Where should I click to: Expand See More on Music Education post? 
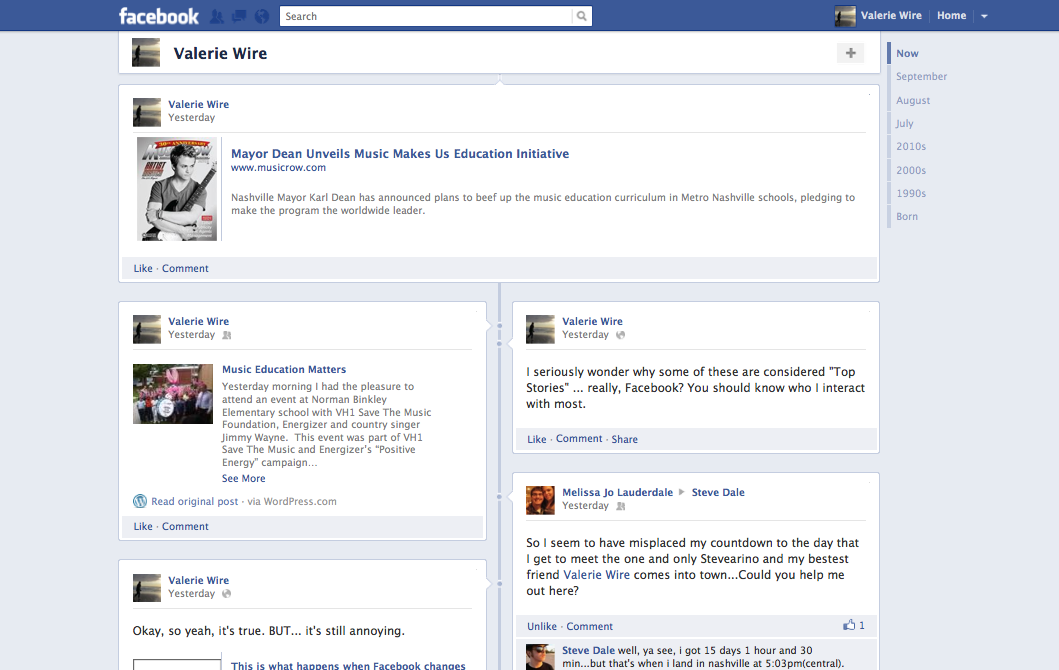click(x=243, y=478)
